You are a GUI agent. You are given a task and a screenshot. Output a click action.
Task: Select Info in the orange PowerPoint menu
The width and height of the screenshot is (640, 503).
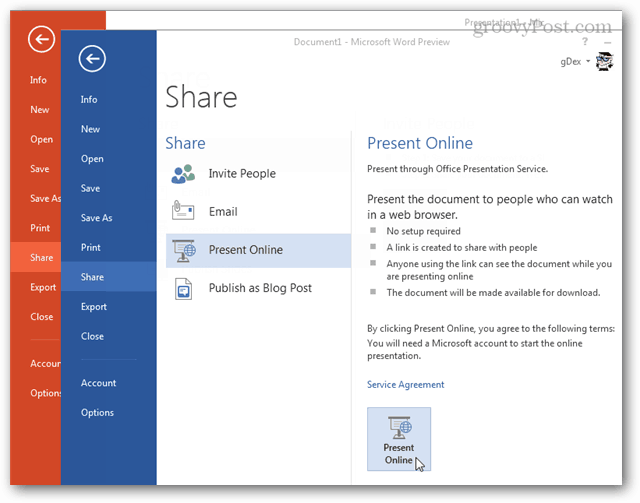(38, 80)
